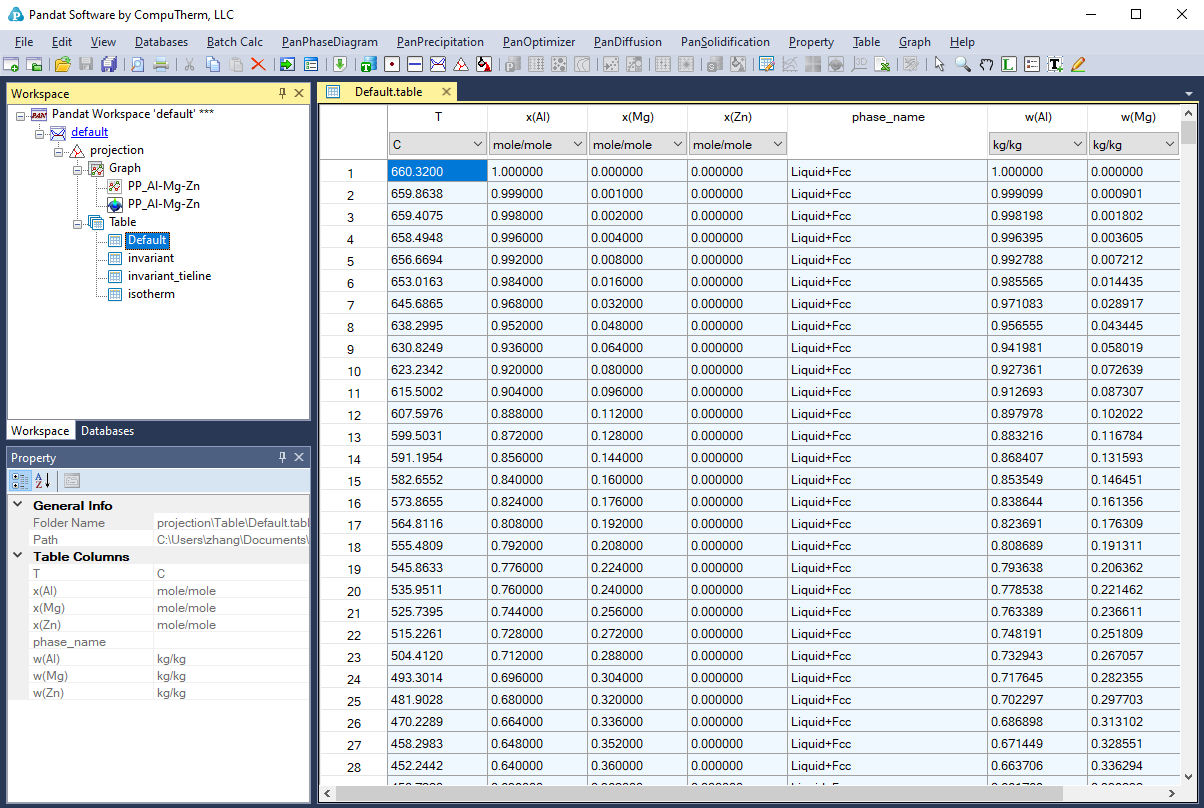The height and width of the screenshot is (808, 1204).
Task: Open the invariant_tieline table
Action: click(x=169, y=276)
